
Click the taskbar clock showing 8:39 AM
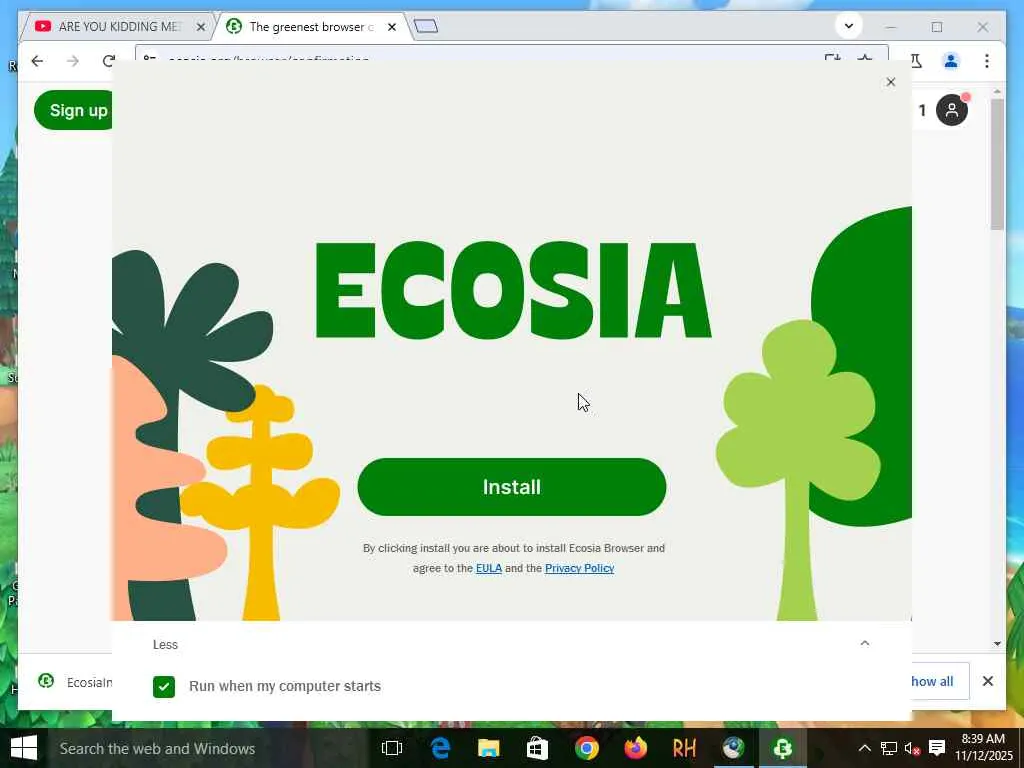[984, 748]
